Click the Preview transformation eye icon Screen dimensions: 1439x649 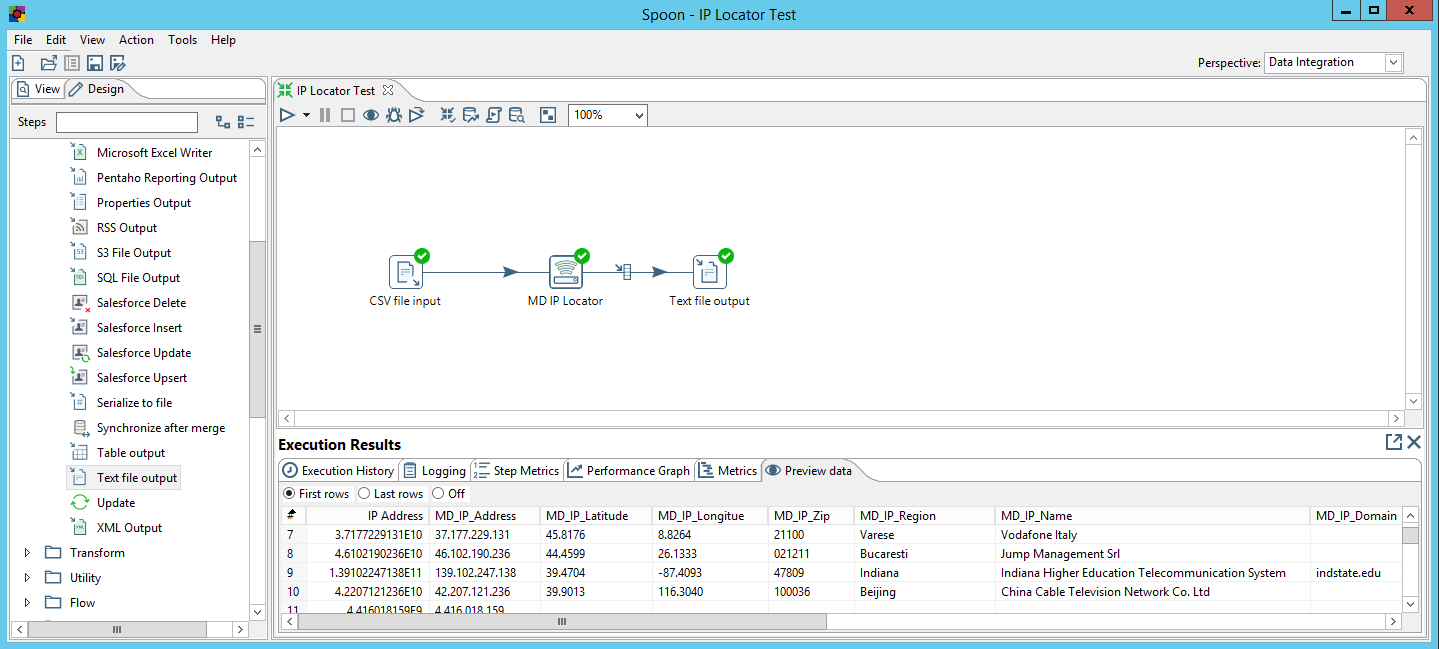click(370, 115)
